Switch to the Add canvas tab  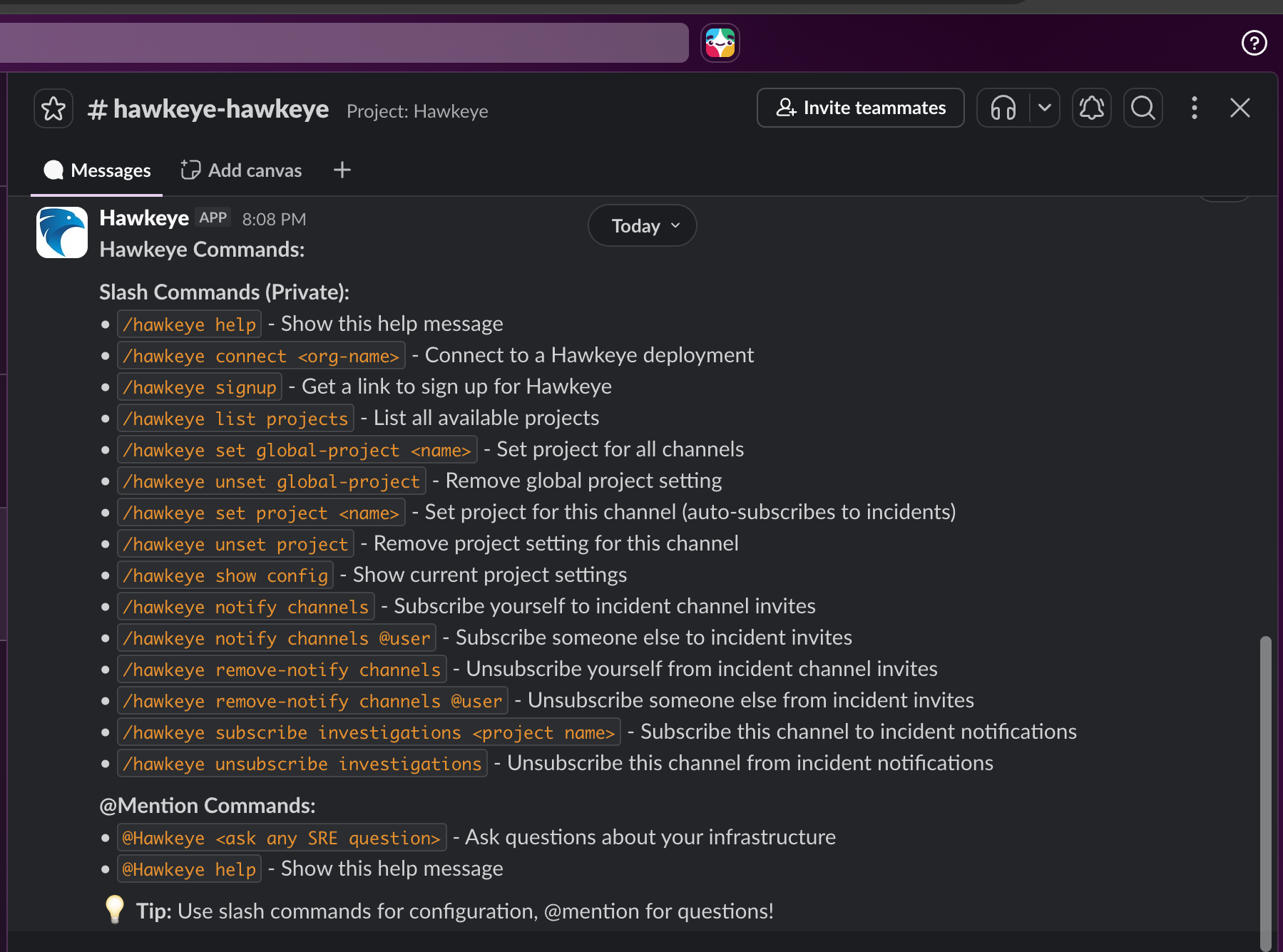click(241, 170)
